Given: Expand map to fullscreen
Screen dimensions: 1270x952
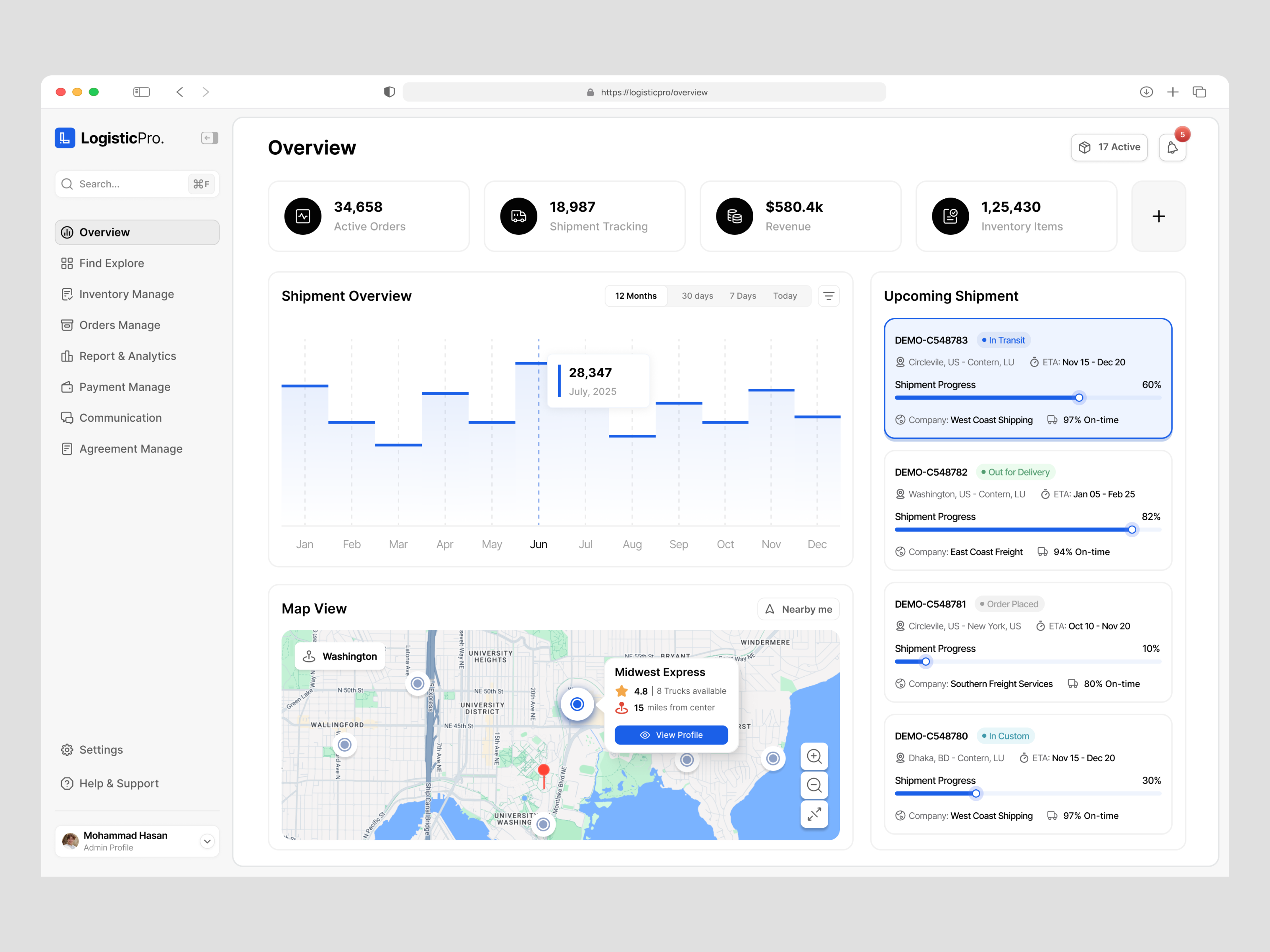Looking at the screenshot, I should (x=814, y=814).
